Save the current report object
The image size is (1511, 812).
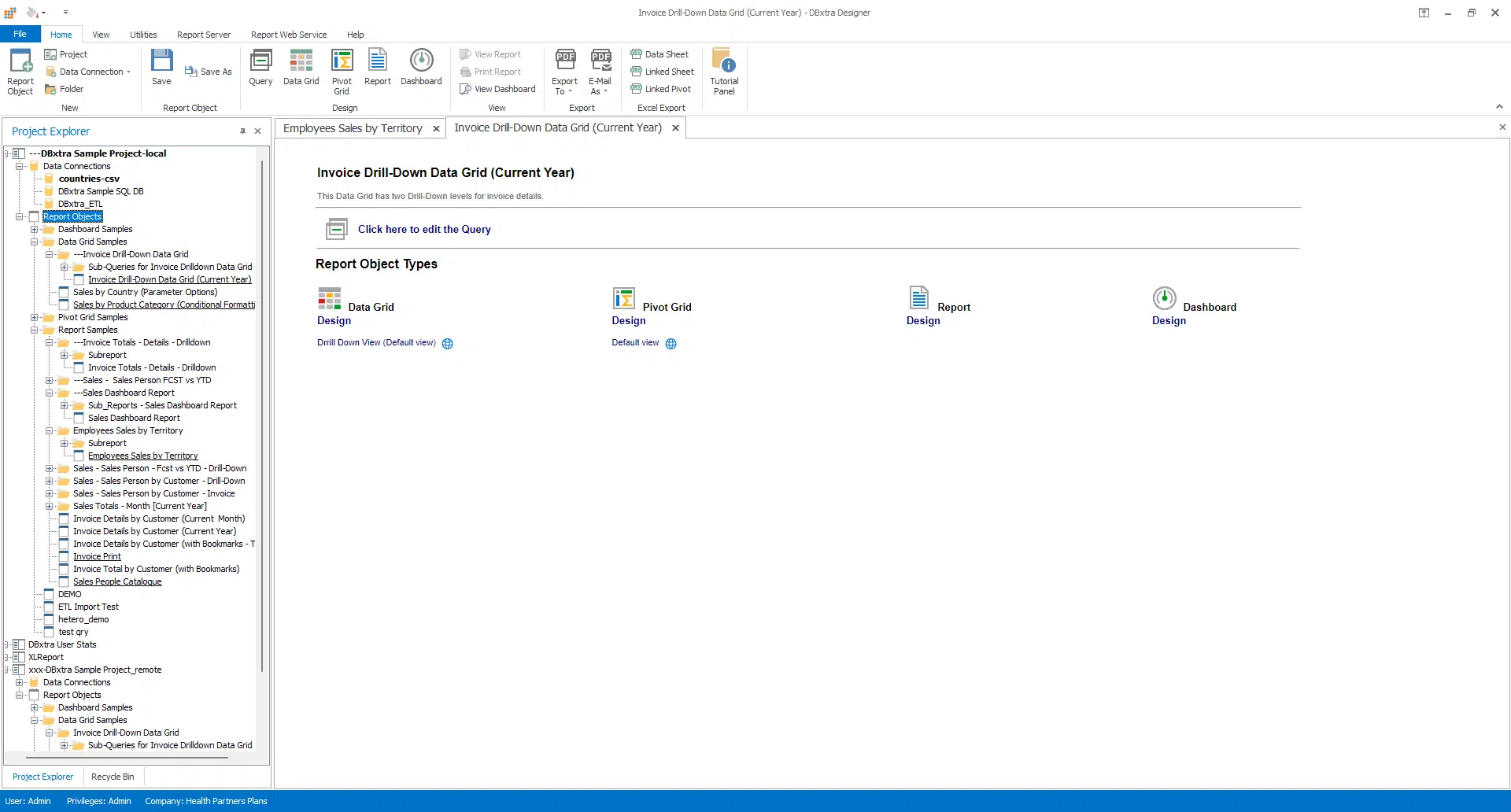[161, 68]
